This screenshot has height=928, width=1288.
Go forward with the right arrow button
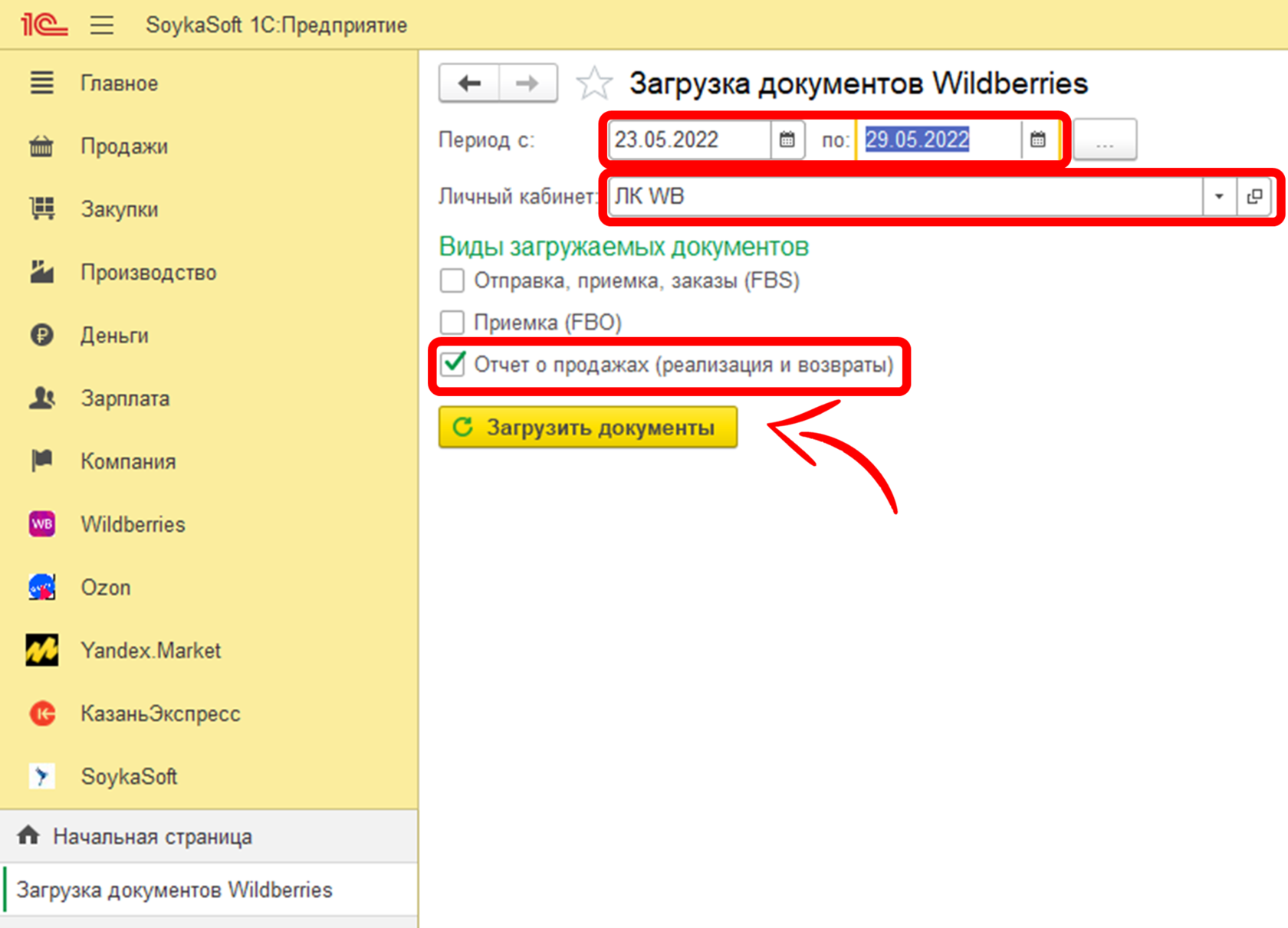(527, 83)
